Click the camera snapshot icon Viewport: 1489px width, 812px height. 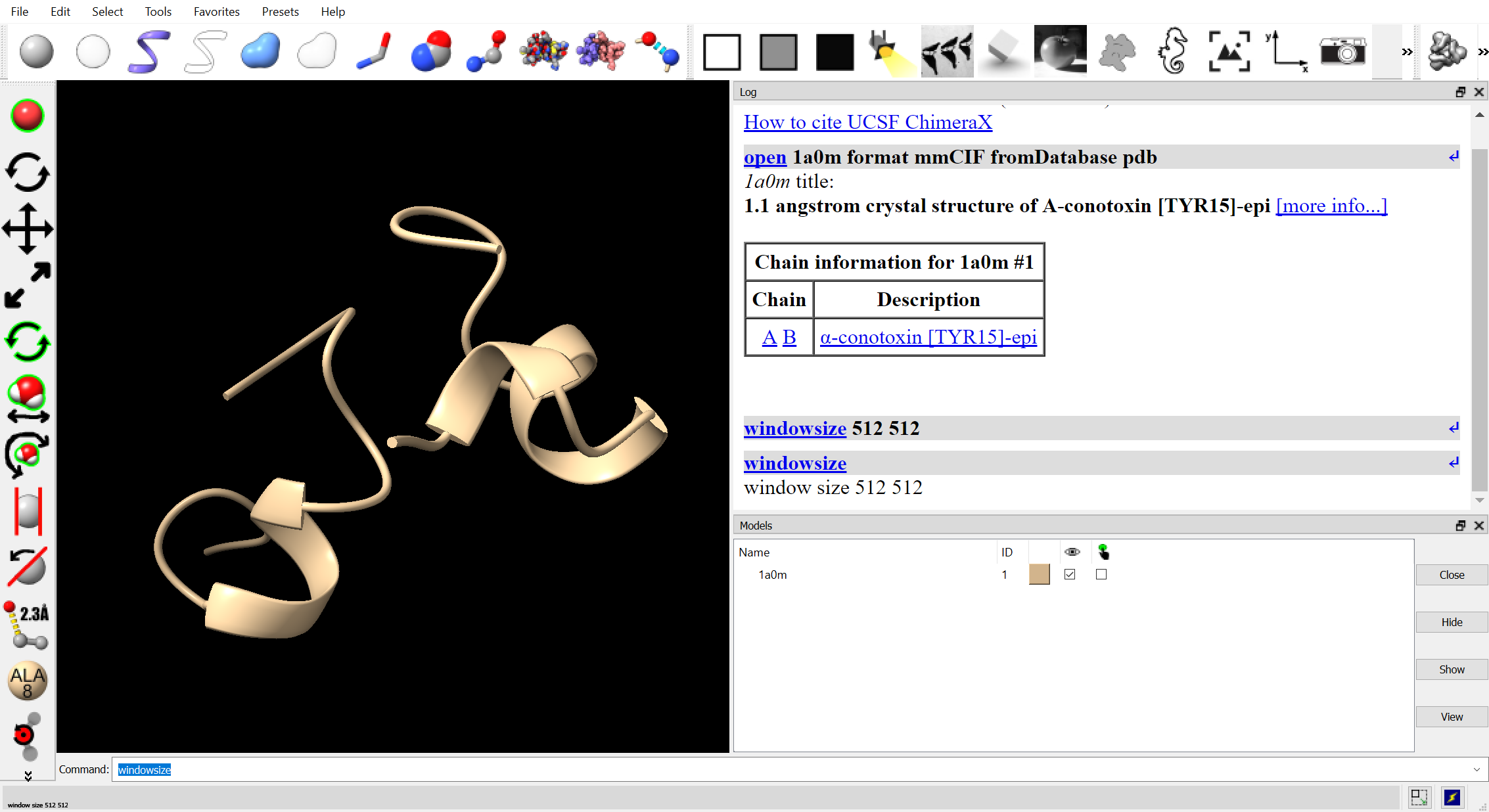coord(1342,51)
